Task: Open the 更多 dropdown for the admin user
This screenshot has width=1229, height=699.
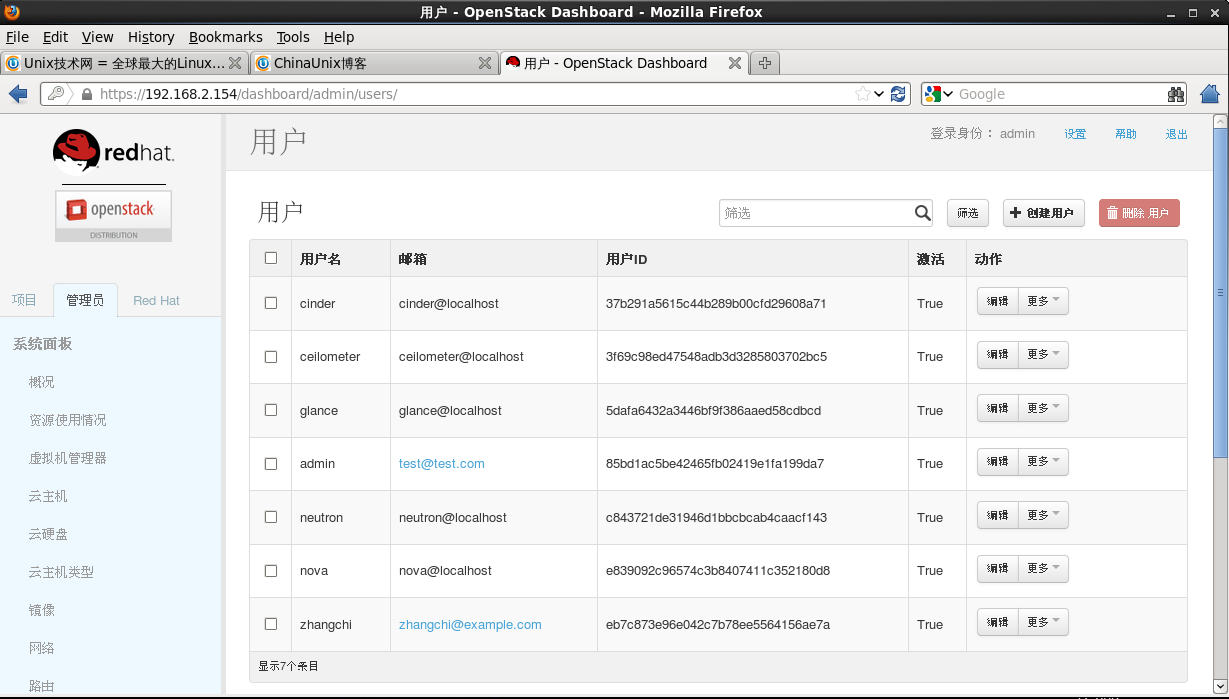Action: tap(1043, 461)
